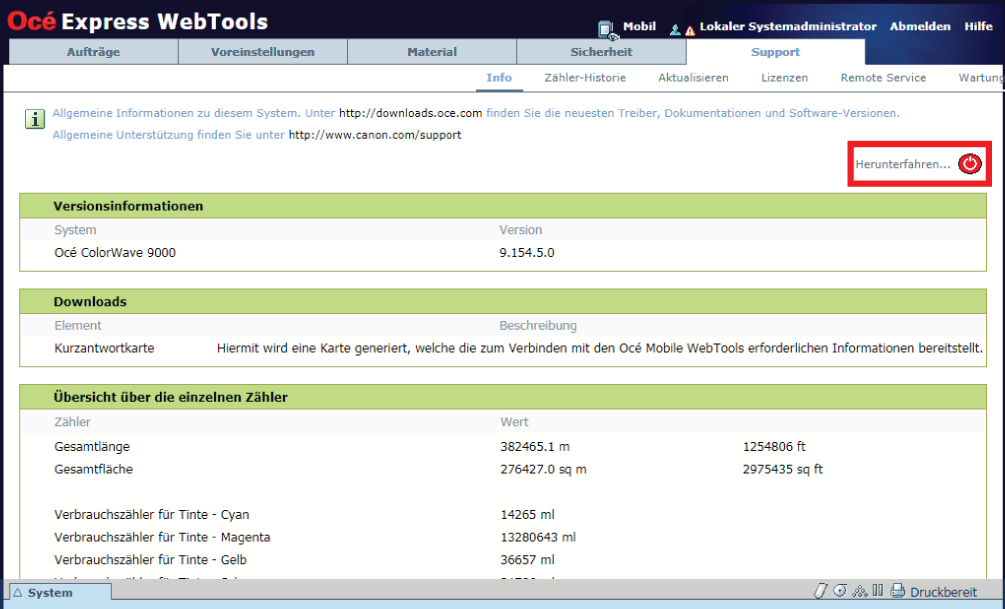Click the Druckbereit status text
The image size is (1005, 609).
pos(943,592)
